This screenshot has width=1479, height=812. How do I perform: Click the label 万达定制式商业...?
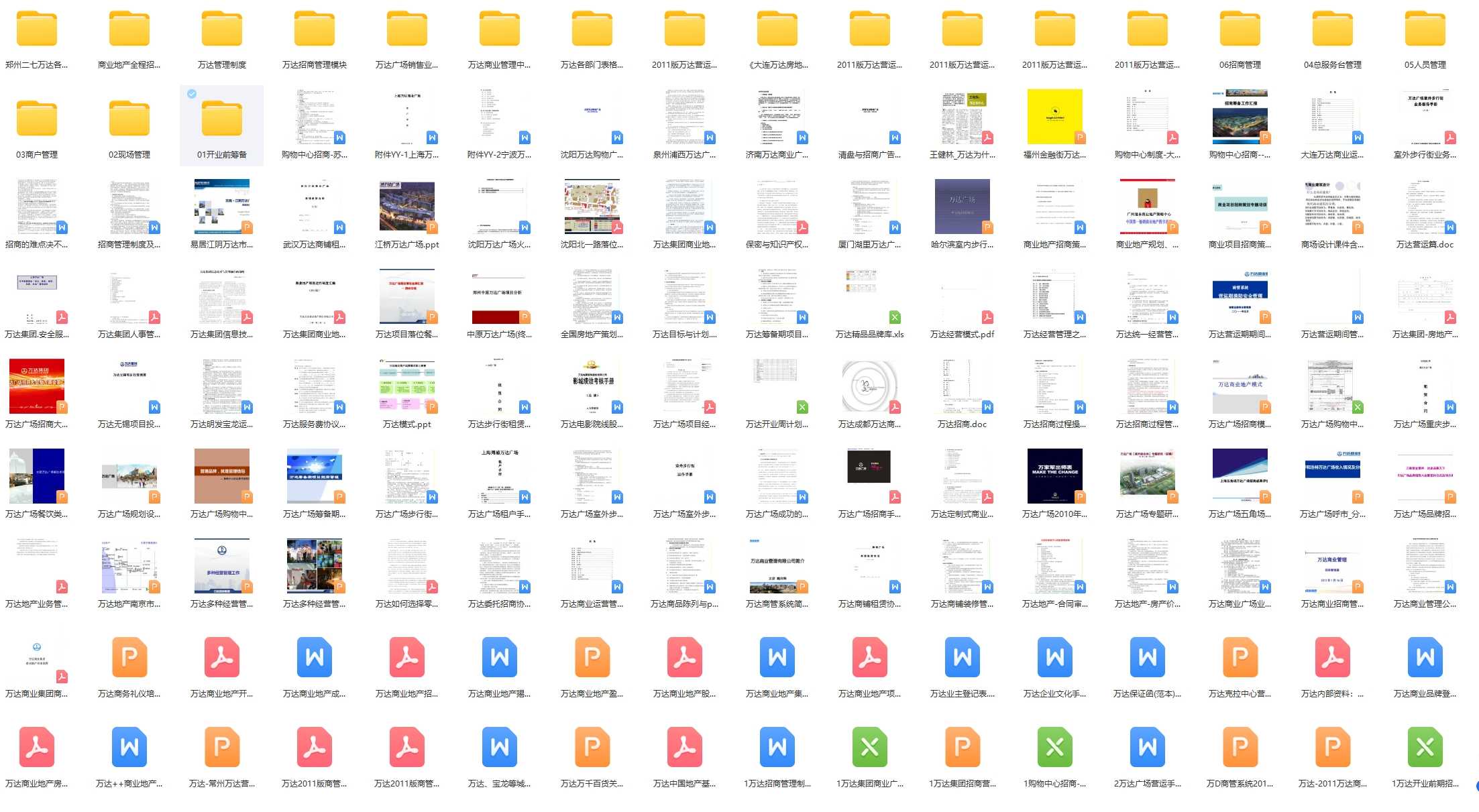click(962, 514)
